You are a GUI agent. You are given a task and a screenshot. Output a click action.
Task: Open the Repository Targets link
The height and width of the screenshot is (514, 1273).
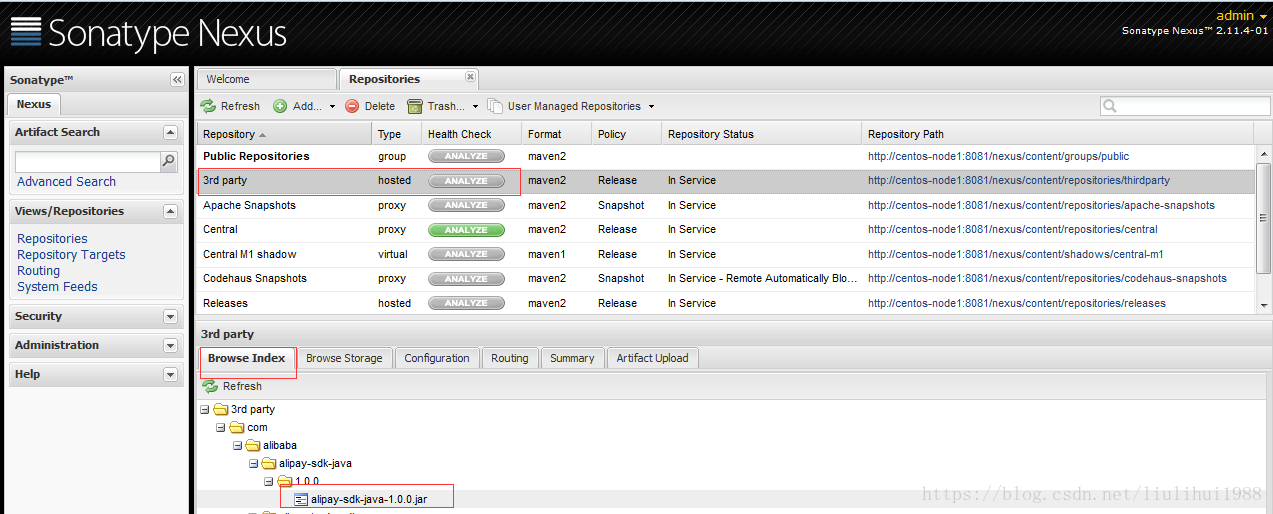click(x=71, y=254)
